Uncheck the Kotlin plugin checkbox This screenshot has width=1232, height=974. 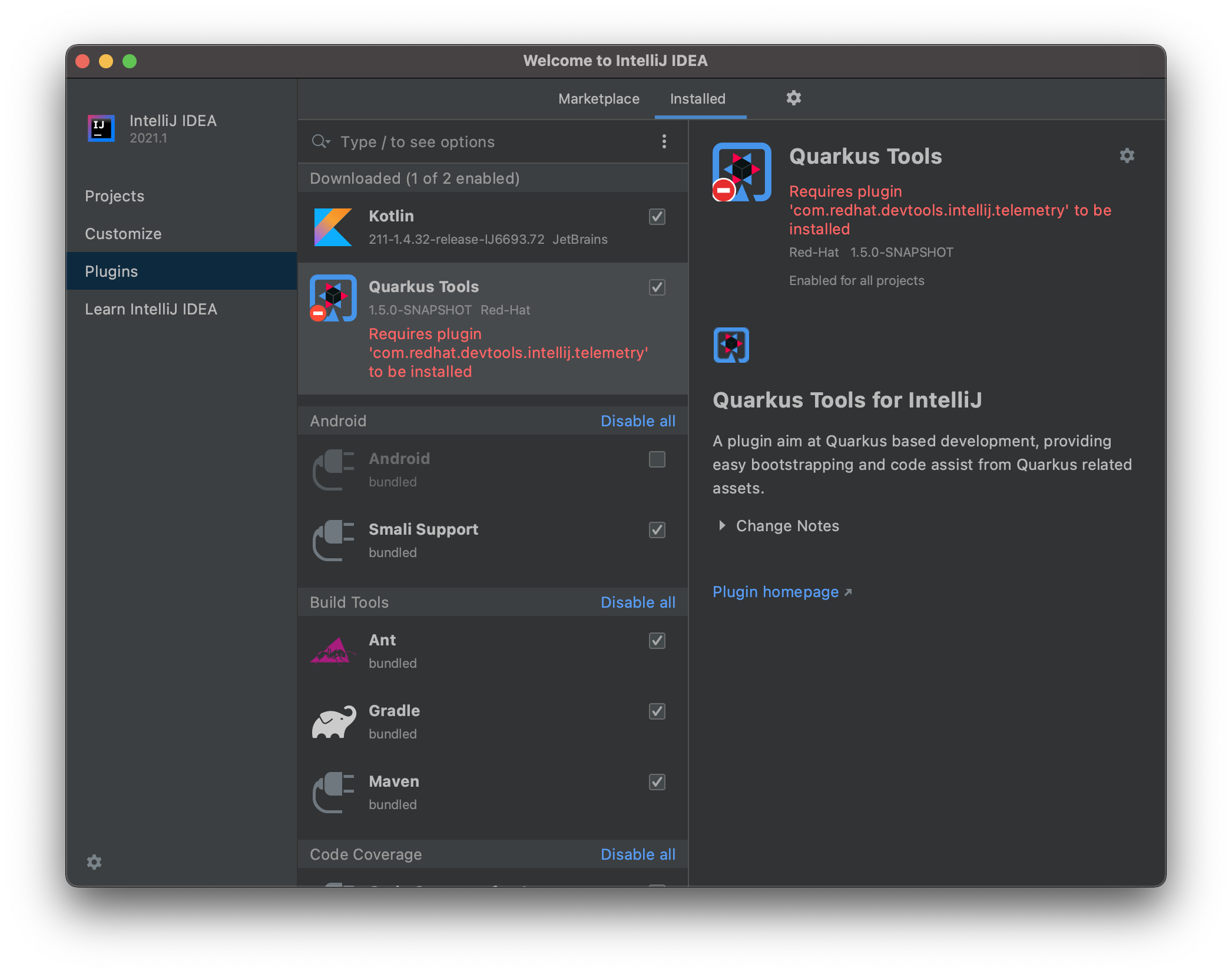pyautogui.click(x=657, y=217)
